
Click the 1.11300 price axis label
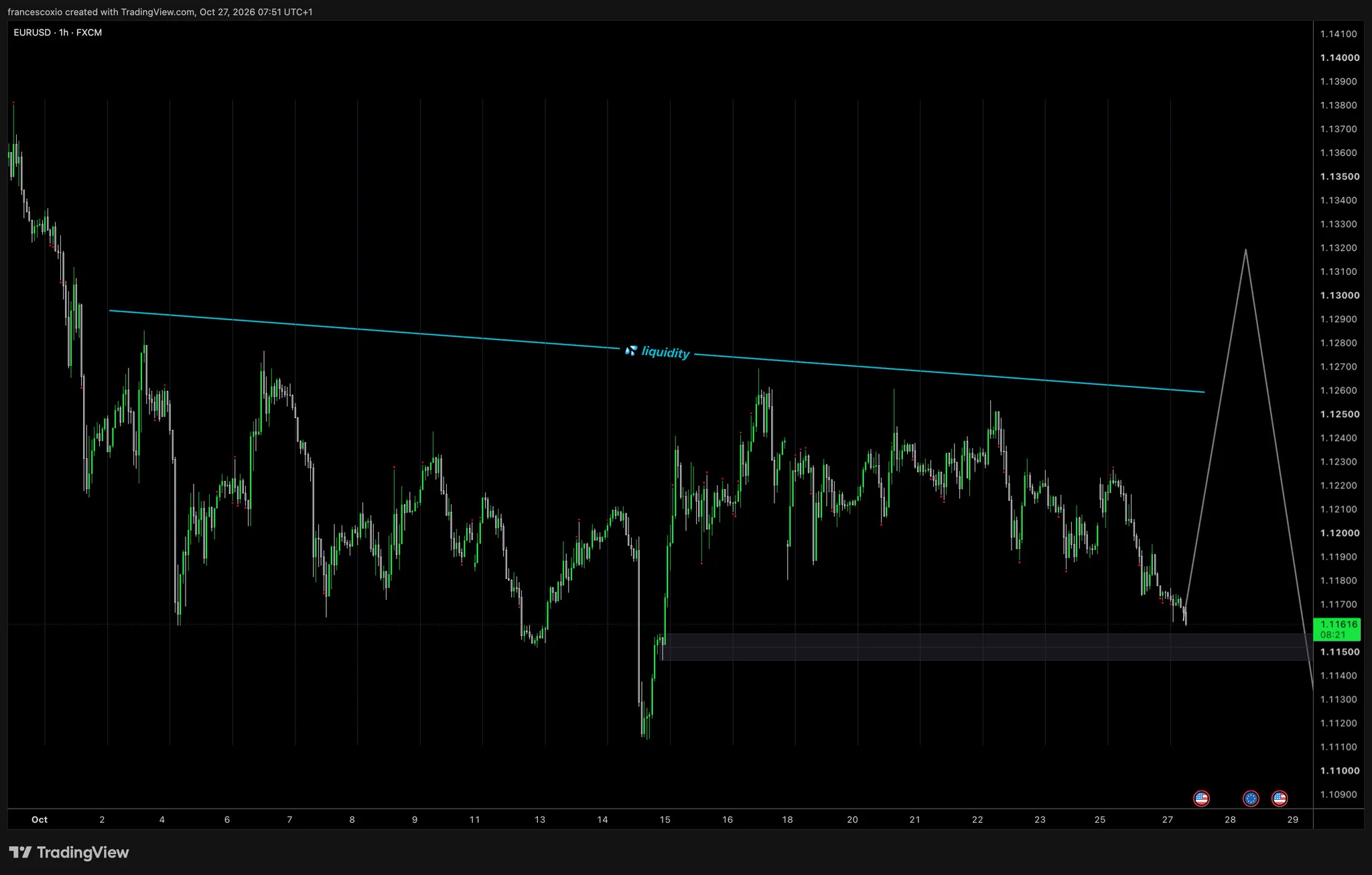coord(1339,699)
